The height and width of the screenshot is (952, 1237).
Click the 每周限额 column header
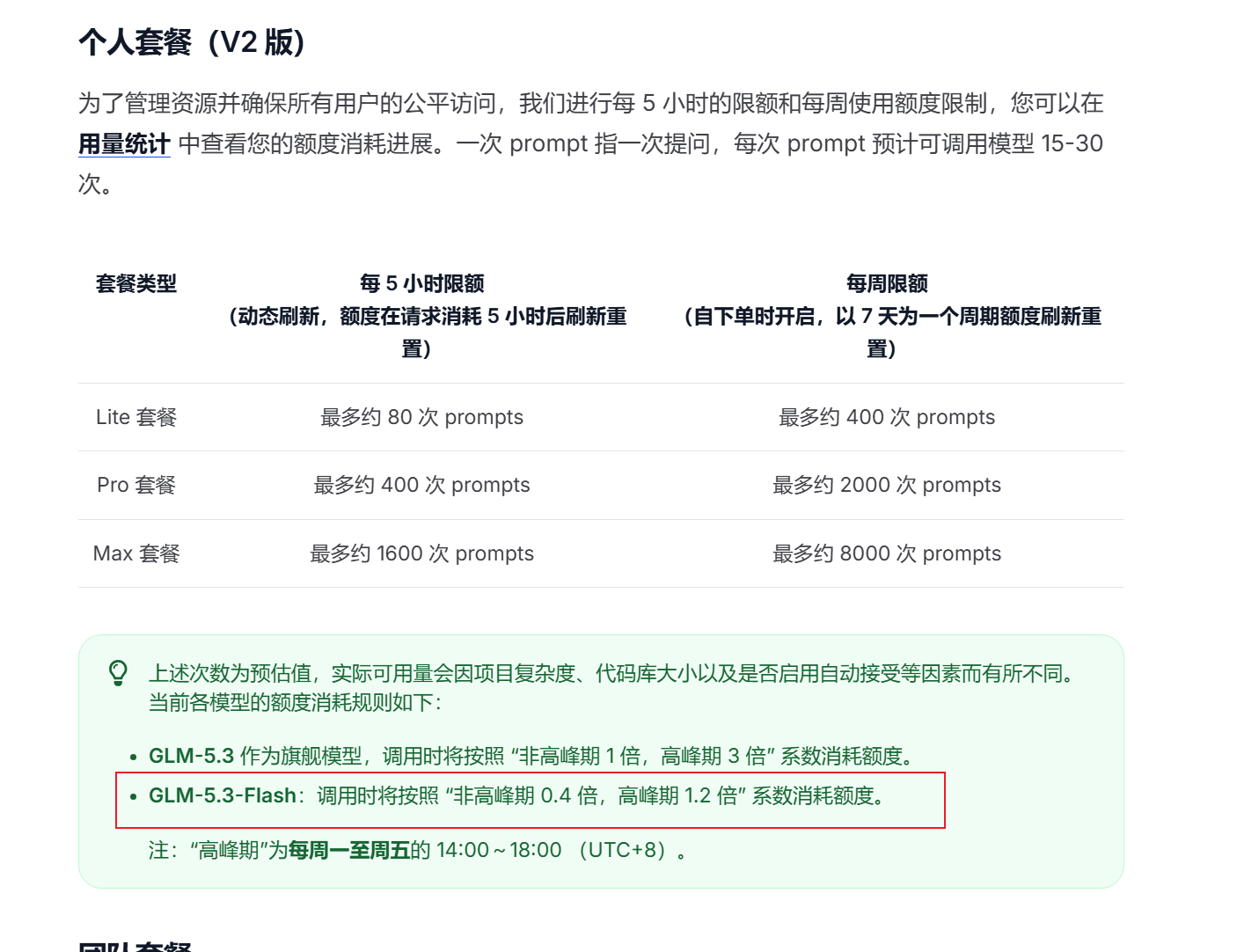[x=887, y=283]
